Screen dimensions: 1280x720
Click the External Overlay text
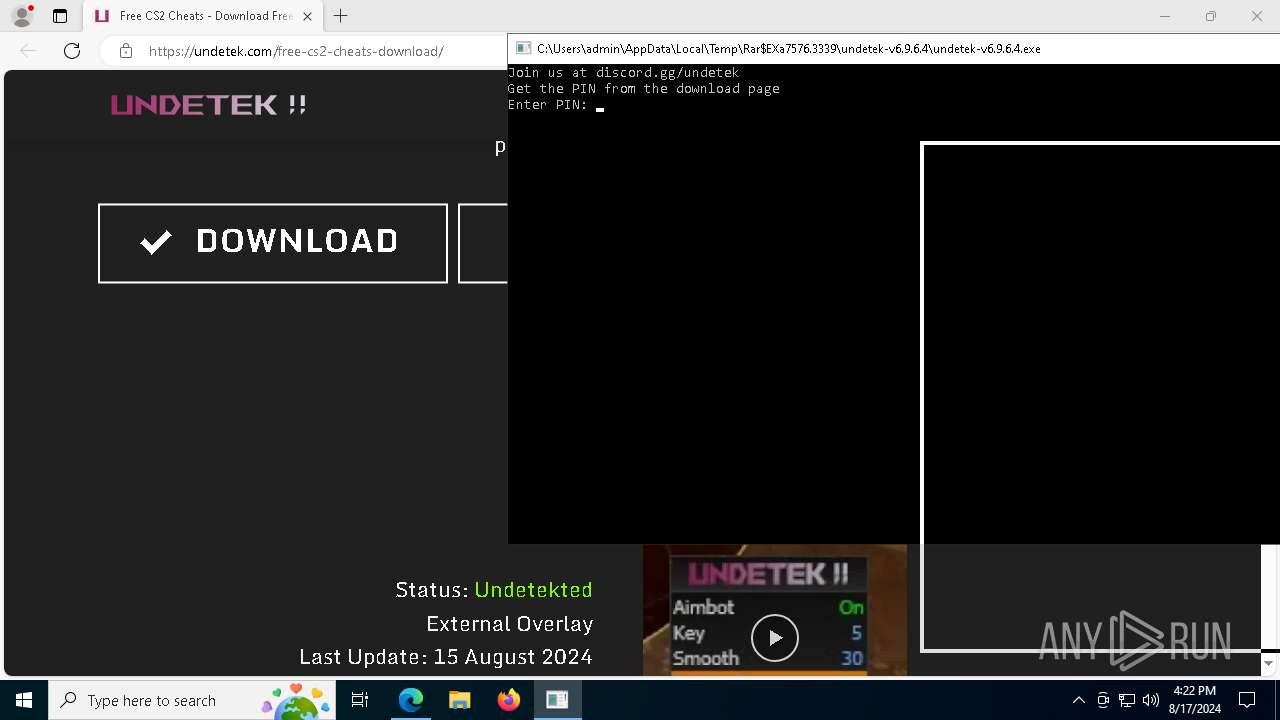point(510,624)
